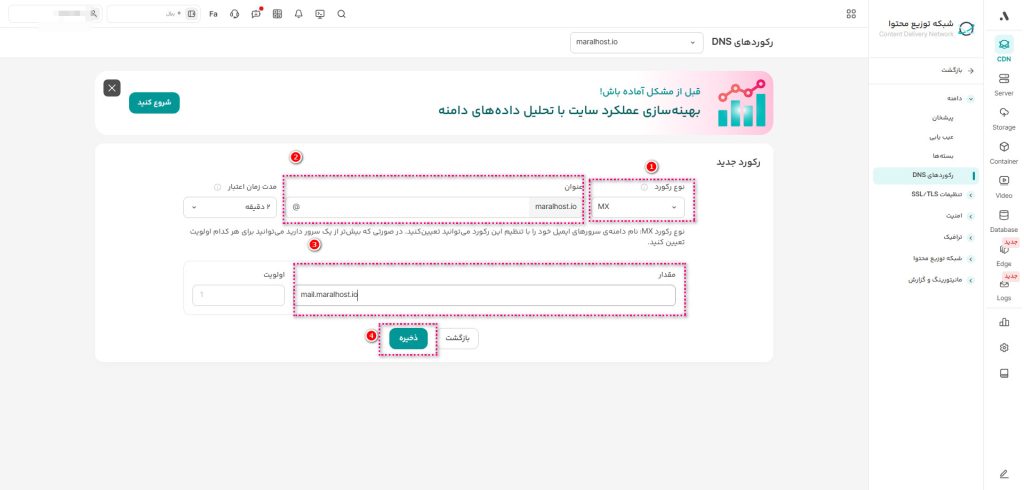The width and height of the screenshot is (1024, 490).
Task: Open the CDN product in the sidebar
Action: click(1004, 50)
